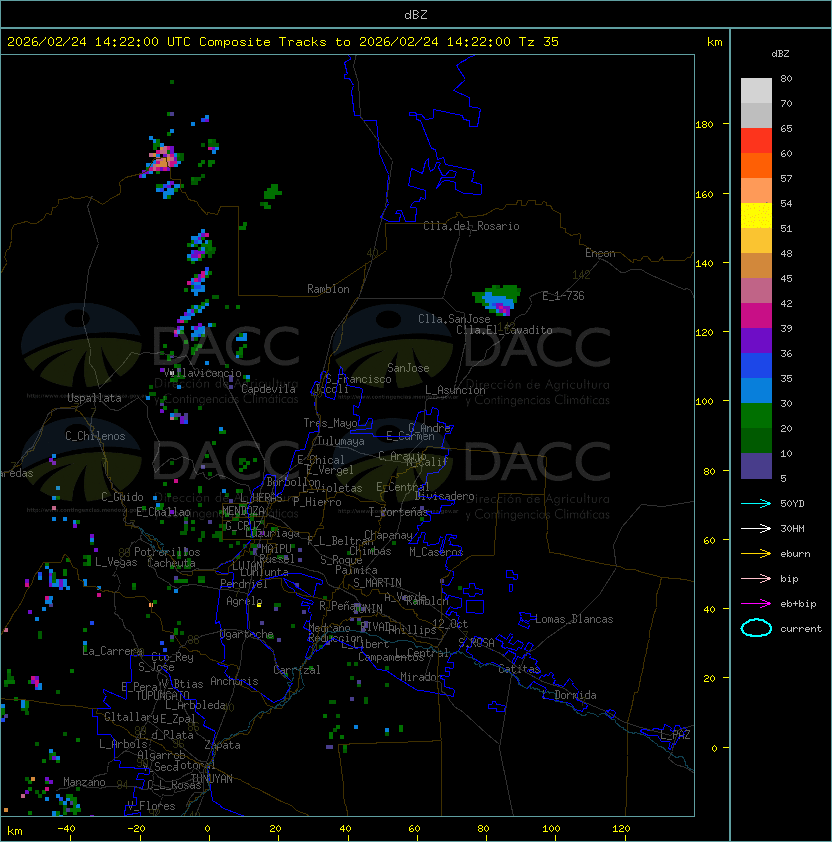Click the L_PAZ map label
Screen dimensions: 832x842
pos(676,735)
